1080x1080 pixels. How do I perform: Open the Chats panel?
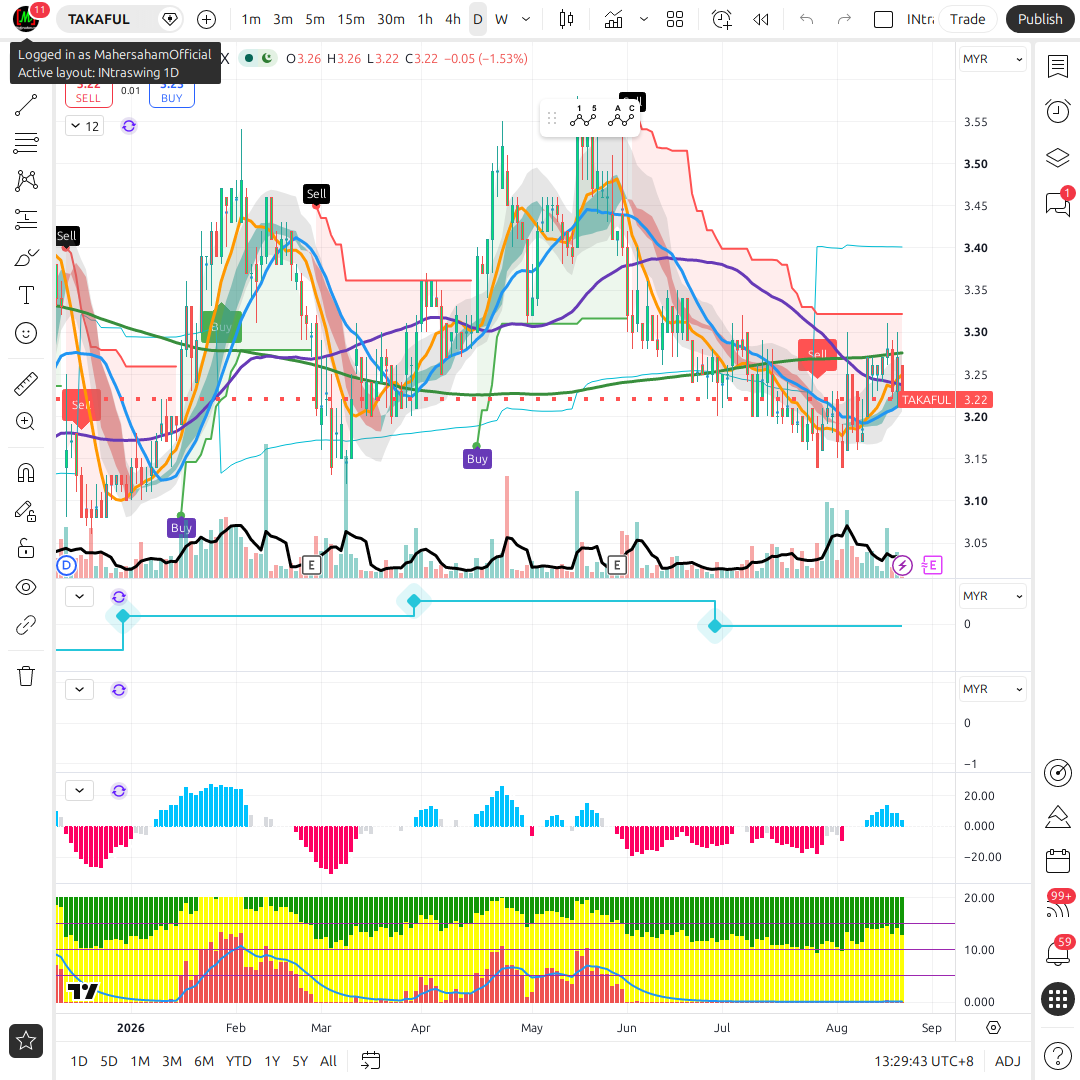pyautogui.click(x=1057, y=203)
